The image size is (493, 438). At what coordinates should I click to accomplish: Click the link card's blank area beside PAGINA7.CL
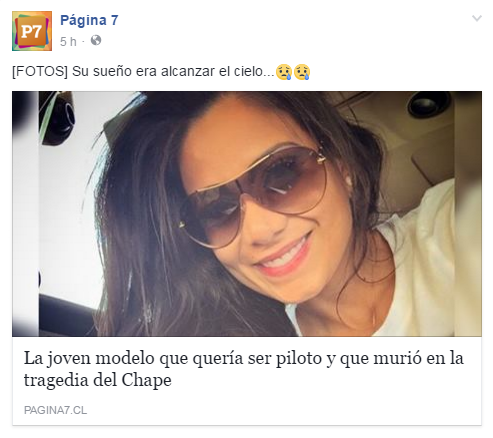[283, 410]
